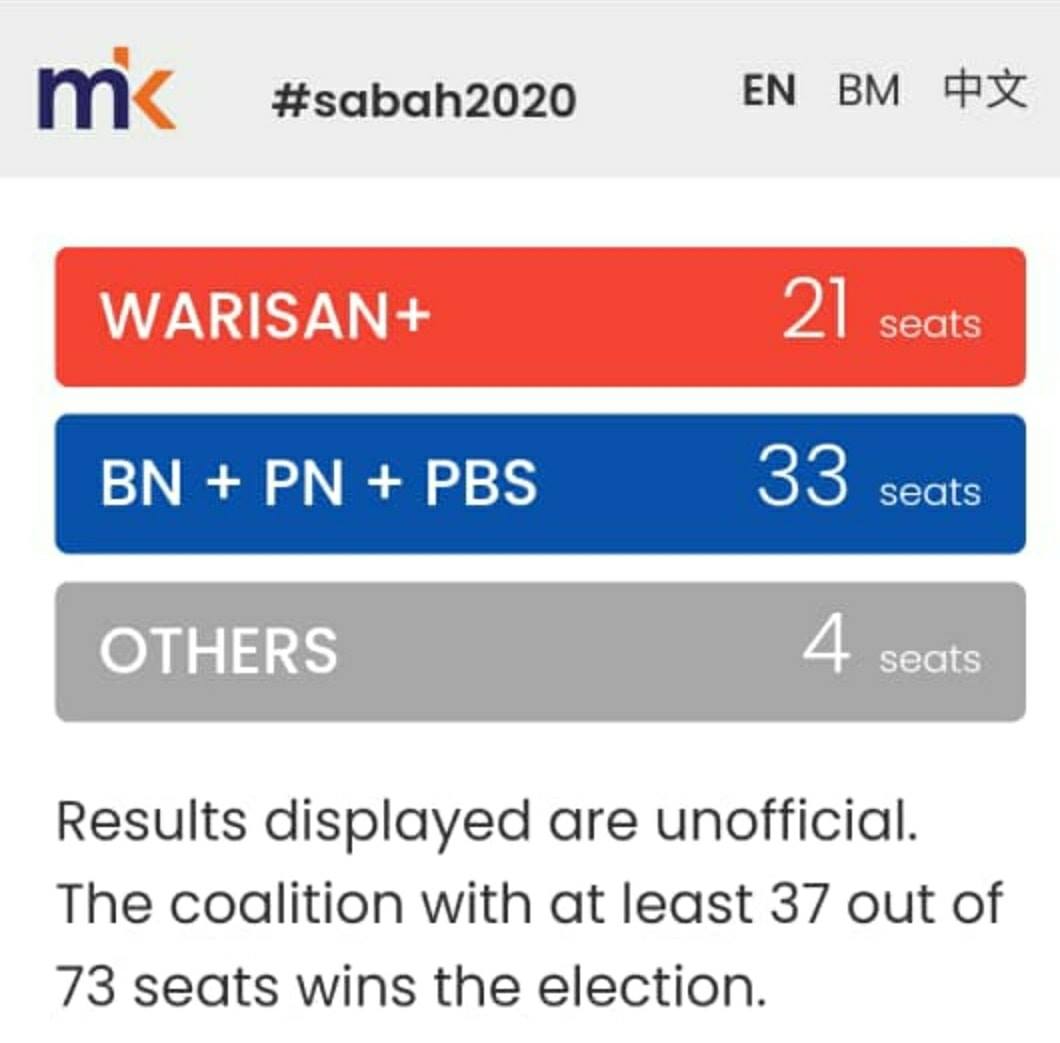Switch language to EN

(769, 90)
